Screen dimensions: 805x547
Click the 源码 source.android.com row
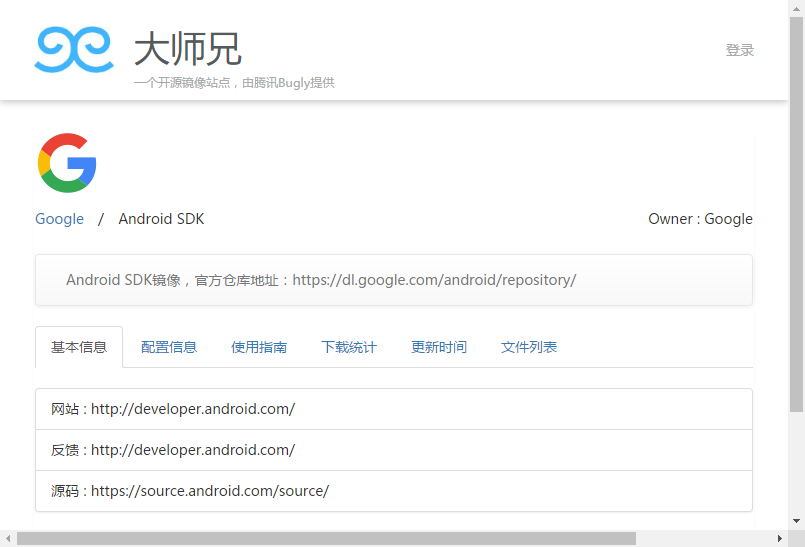394,491
